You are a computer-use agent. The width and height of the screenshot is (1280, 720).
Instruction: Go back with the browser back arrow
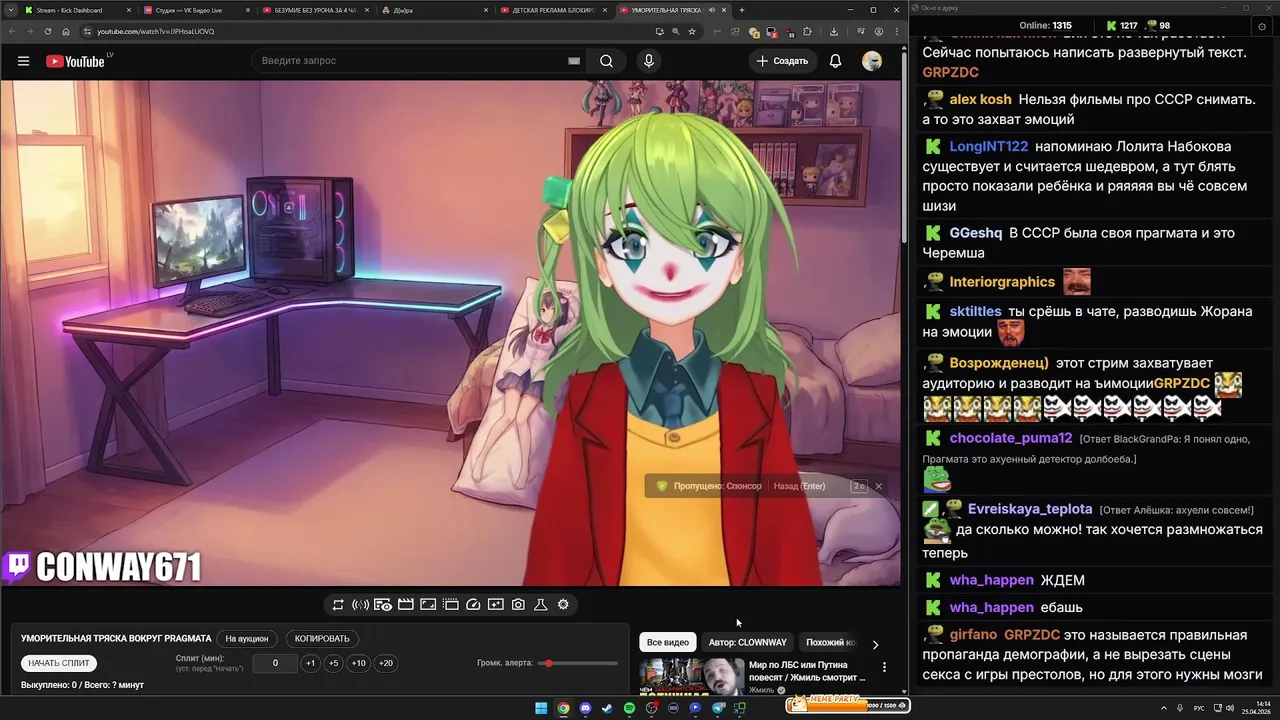(x=11, y=31)
